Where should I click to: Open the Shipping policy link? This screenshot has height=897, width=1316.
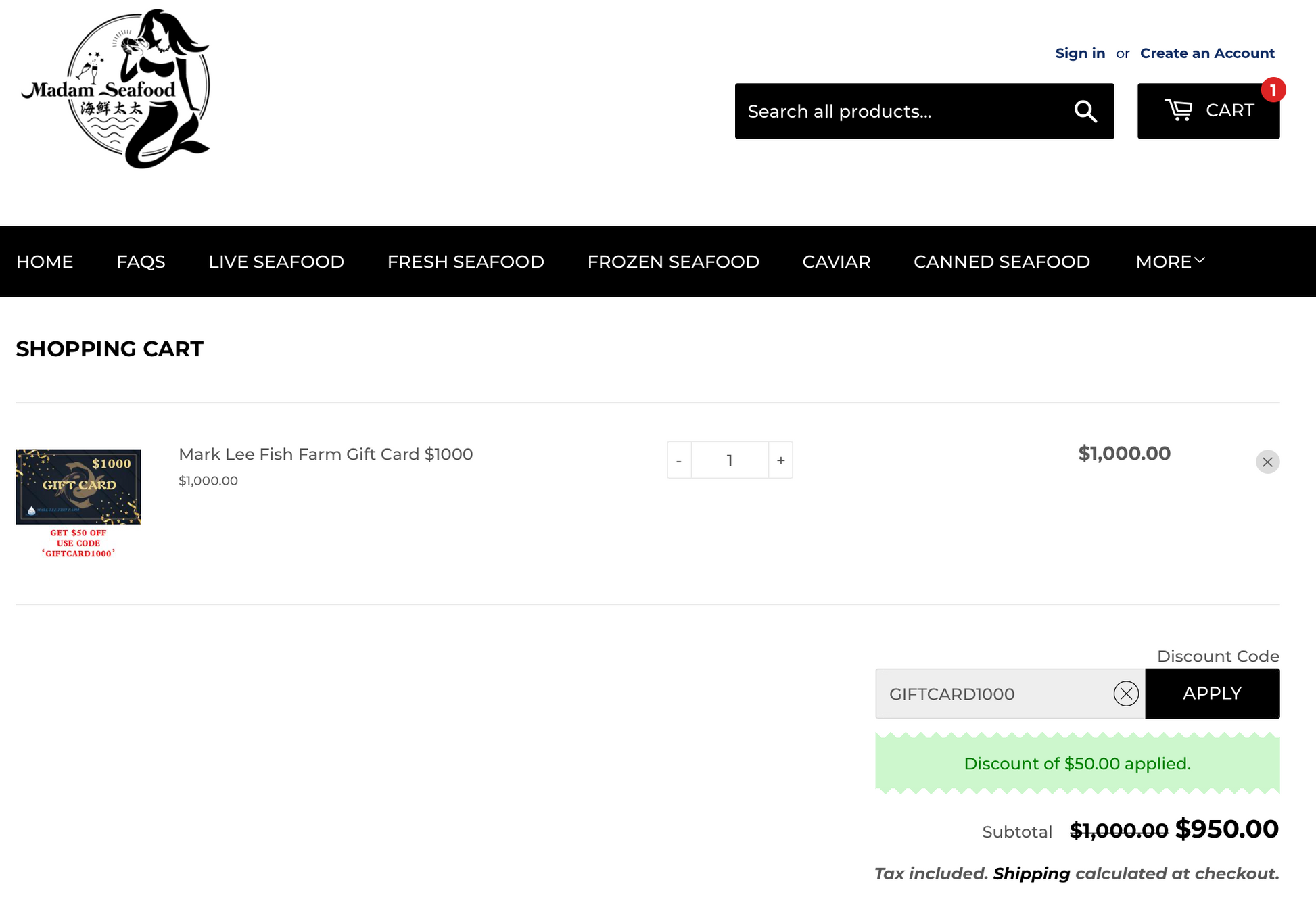pos(1031,873)
